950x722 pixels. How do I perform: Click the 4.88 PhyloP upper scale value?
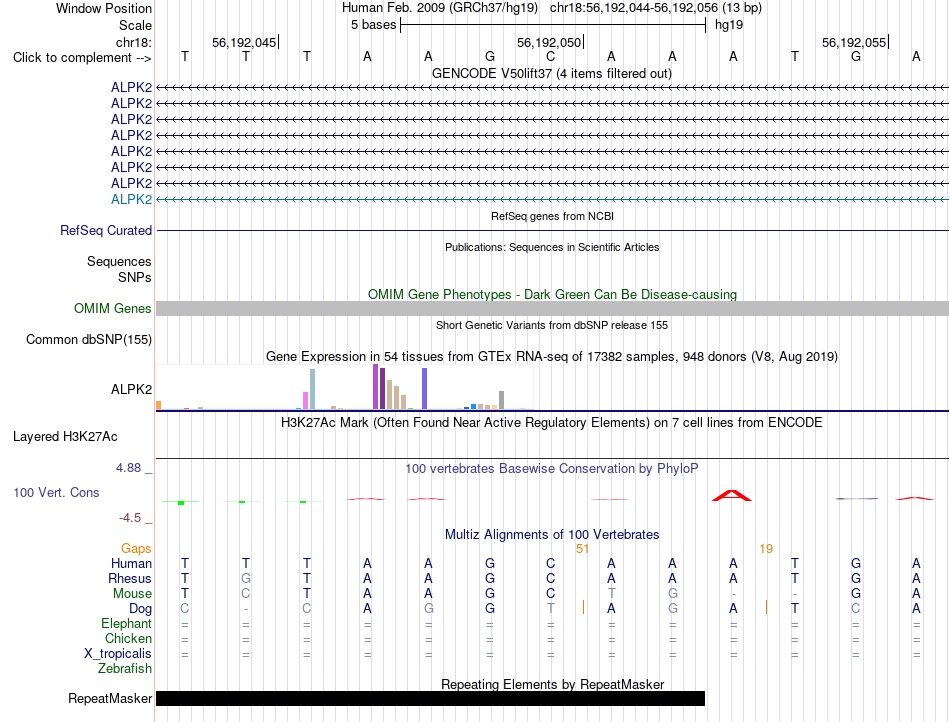click(x=128, y=468)
